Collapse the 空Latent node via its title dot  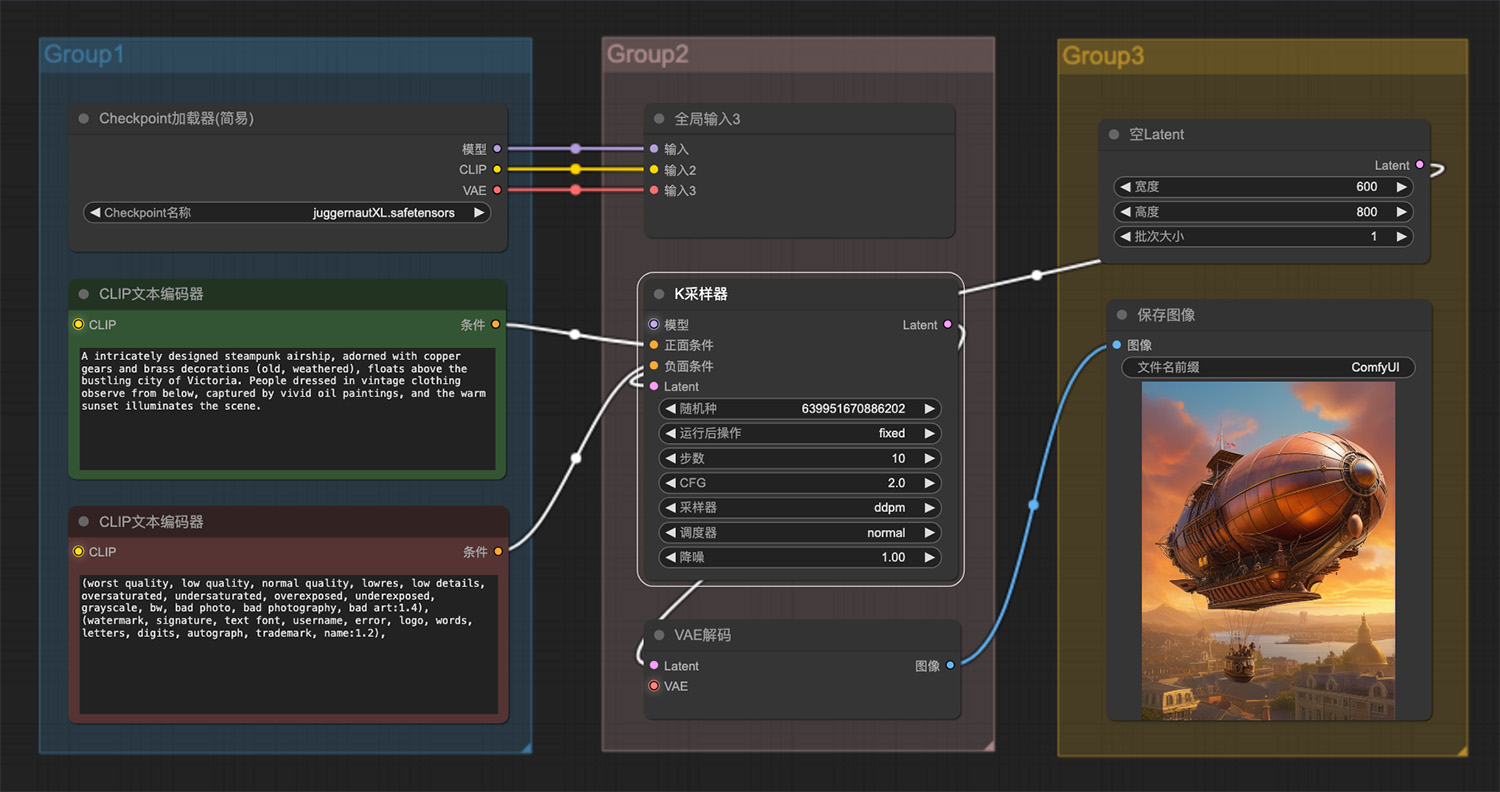[x=1114, y=135]
